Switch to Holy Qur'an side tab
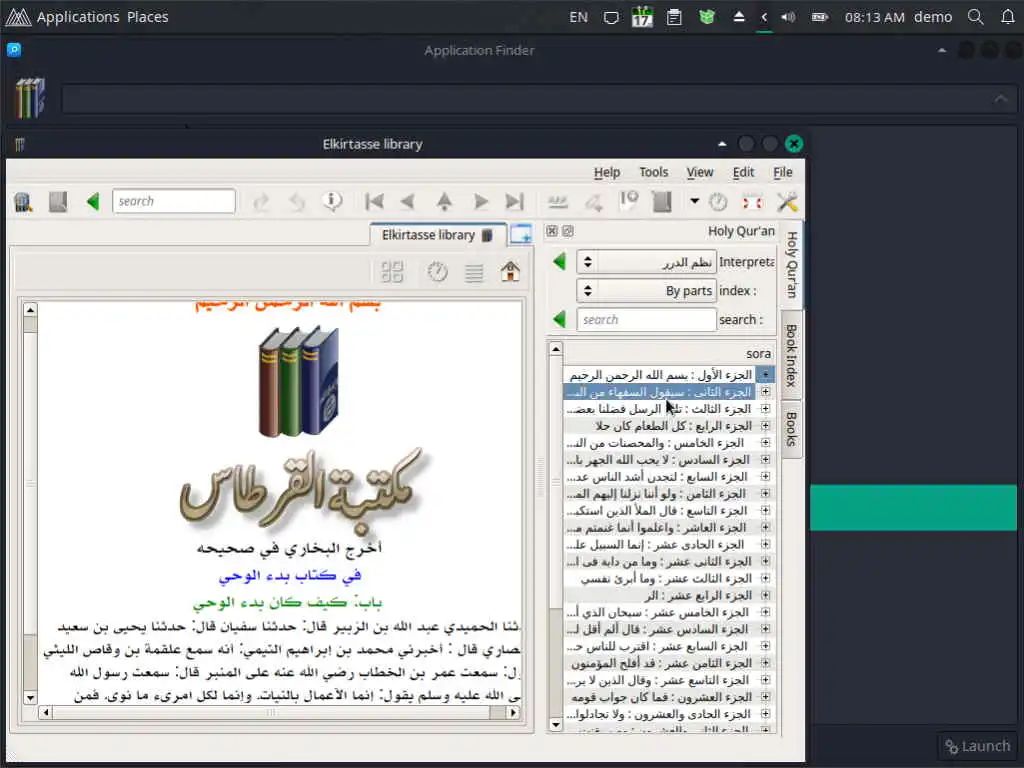The image size is (1024, 768). [x=792, y=264]
